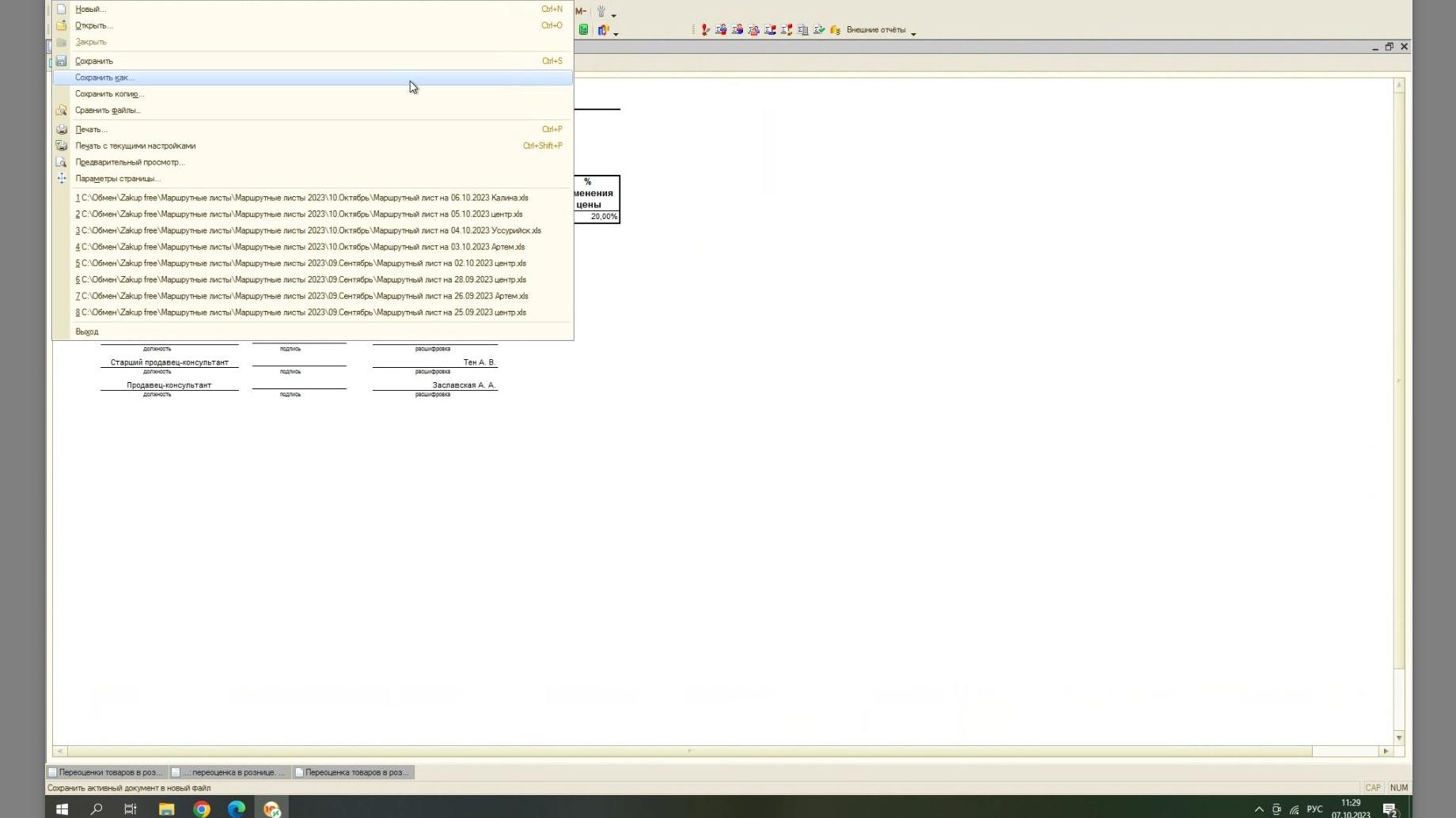Select the Новый... menu item
Image resolution: width=1456 pixels, height=818 pixels.
313,9
